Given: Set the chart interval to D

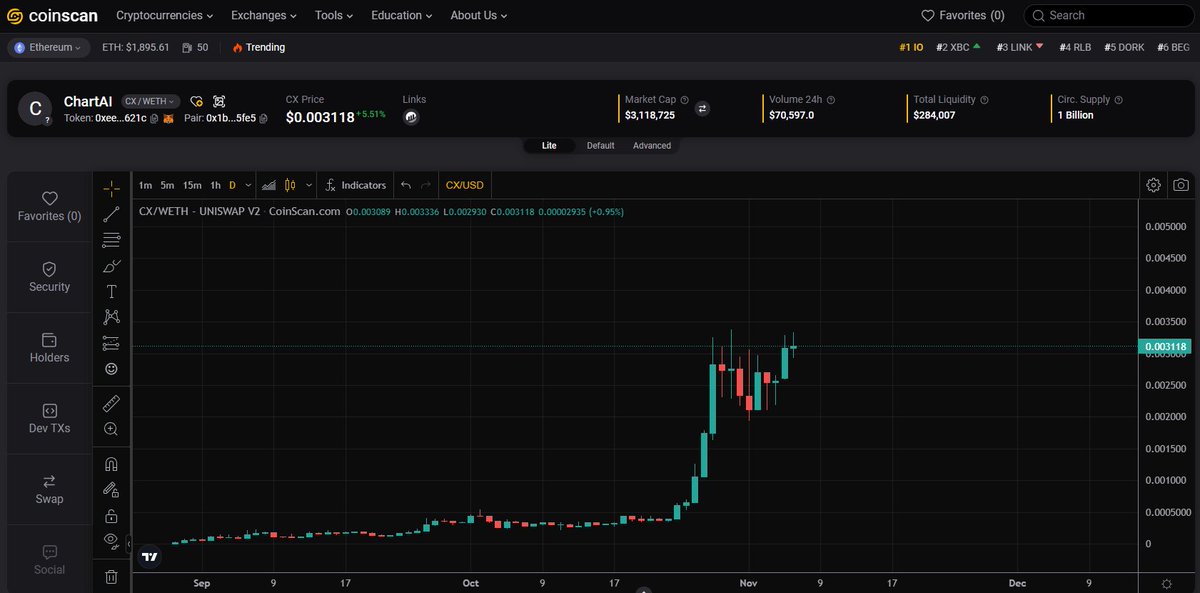Looking at the screenshot, I should [233, 185].
